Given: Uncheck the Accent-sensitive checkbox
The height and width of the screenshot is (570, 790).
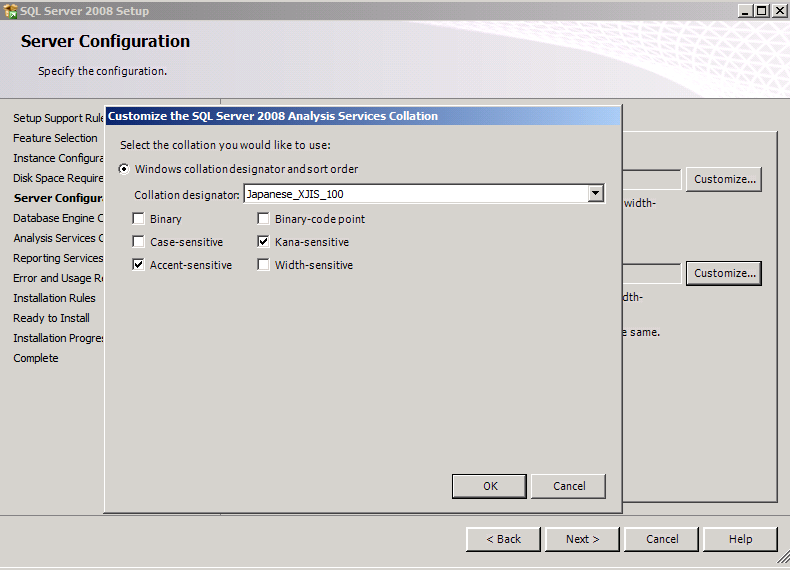Looking at the screenshot, I should click(138, 265).
